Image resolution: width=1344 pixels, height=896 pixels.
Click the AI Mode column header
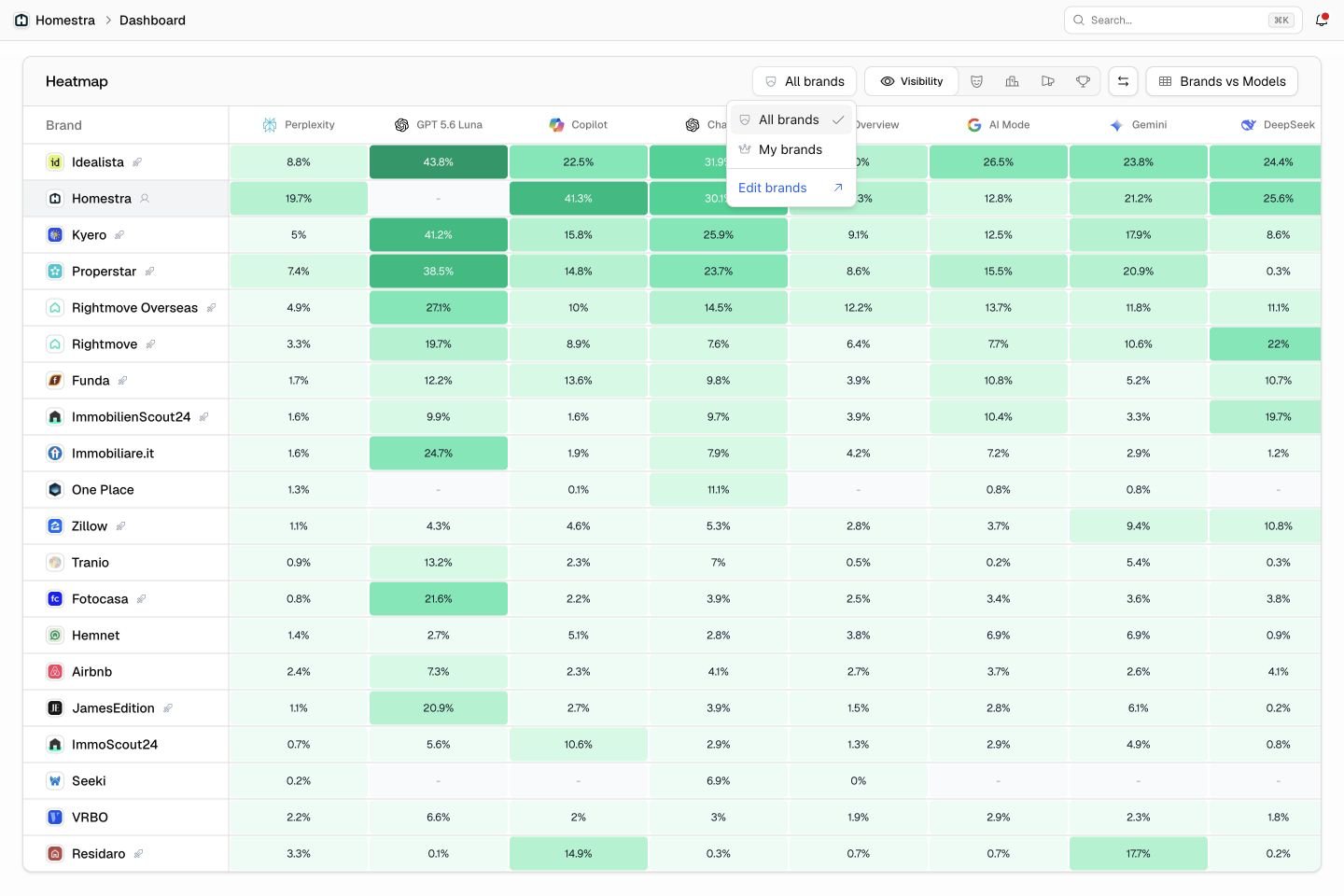(x=999, y=125)
